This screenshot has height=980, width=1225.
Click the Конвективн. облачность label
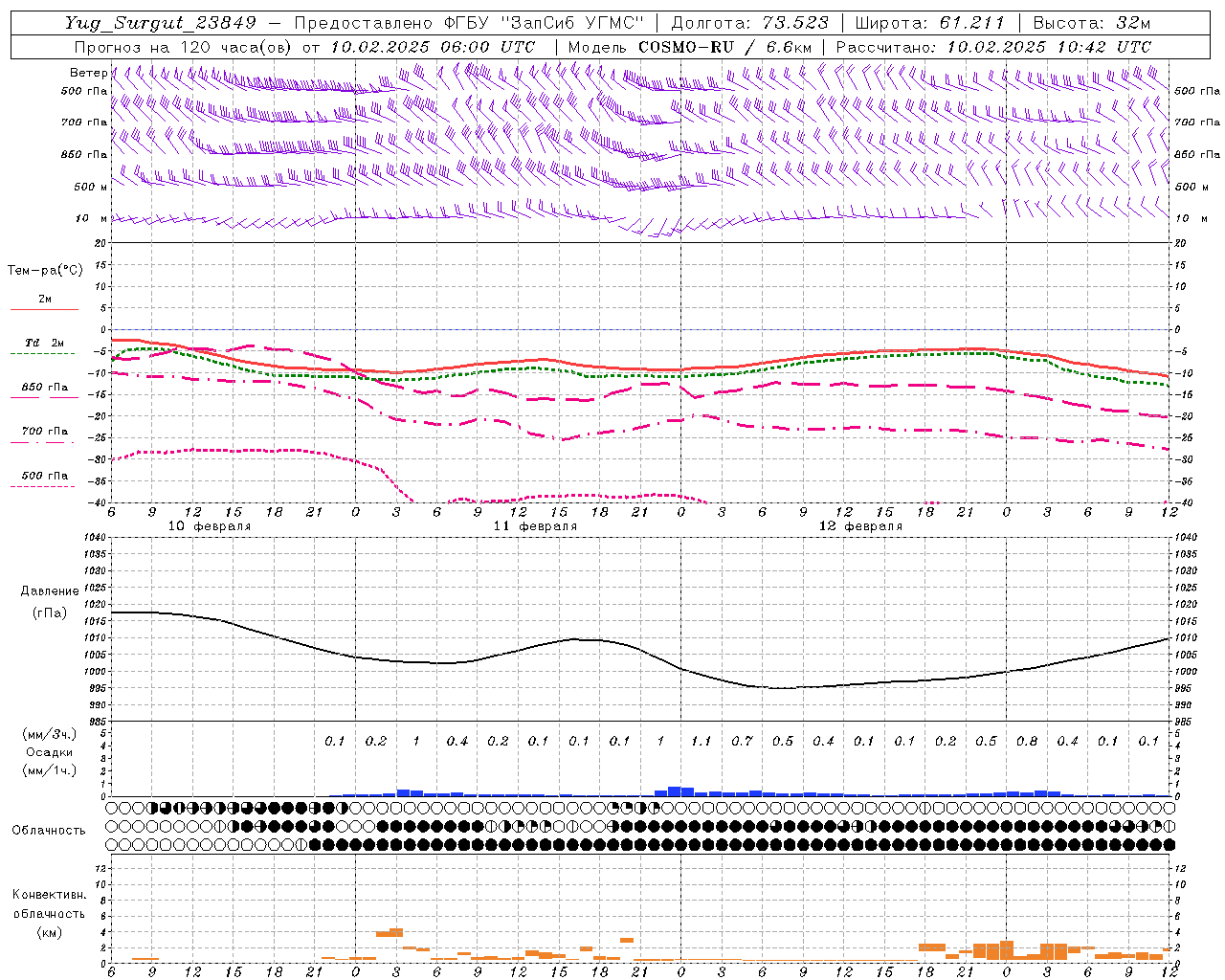pos(49,904)
